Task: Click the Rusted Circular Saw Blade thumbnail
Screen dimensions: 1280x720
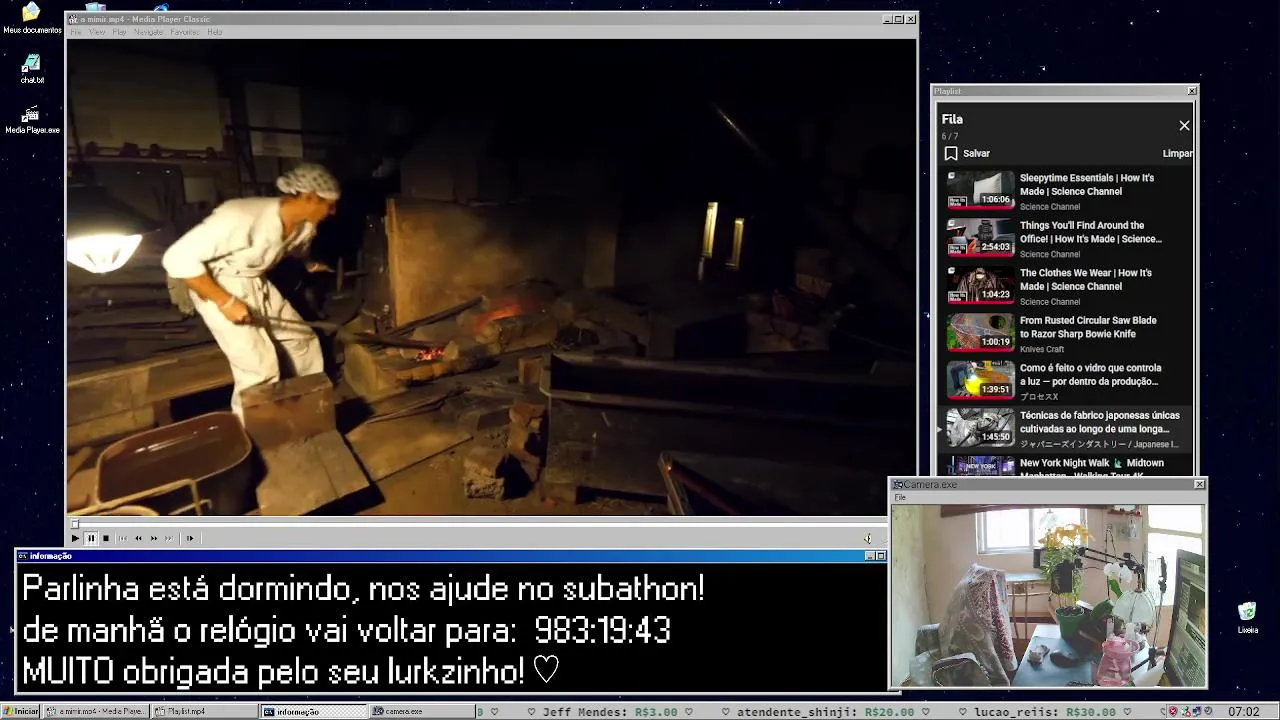Action: pyautogui.click(x=980, y=333)
